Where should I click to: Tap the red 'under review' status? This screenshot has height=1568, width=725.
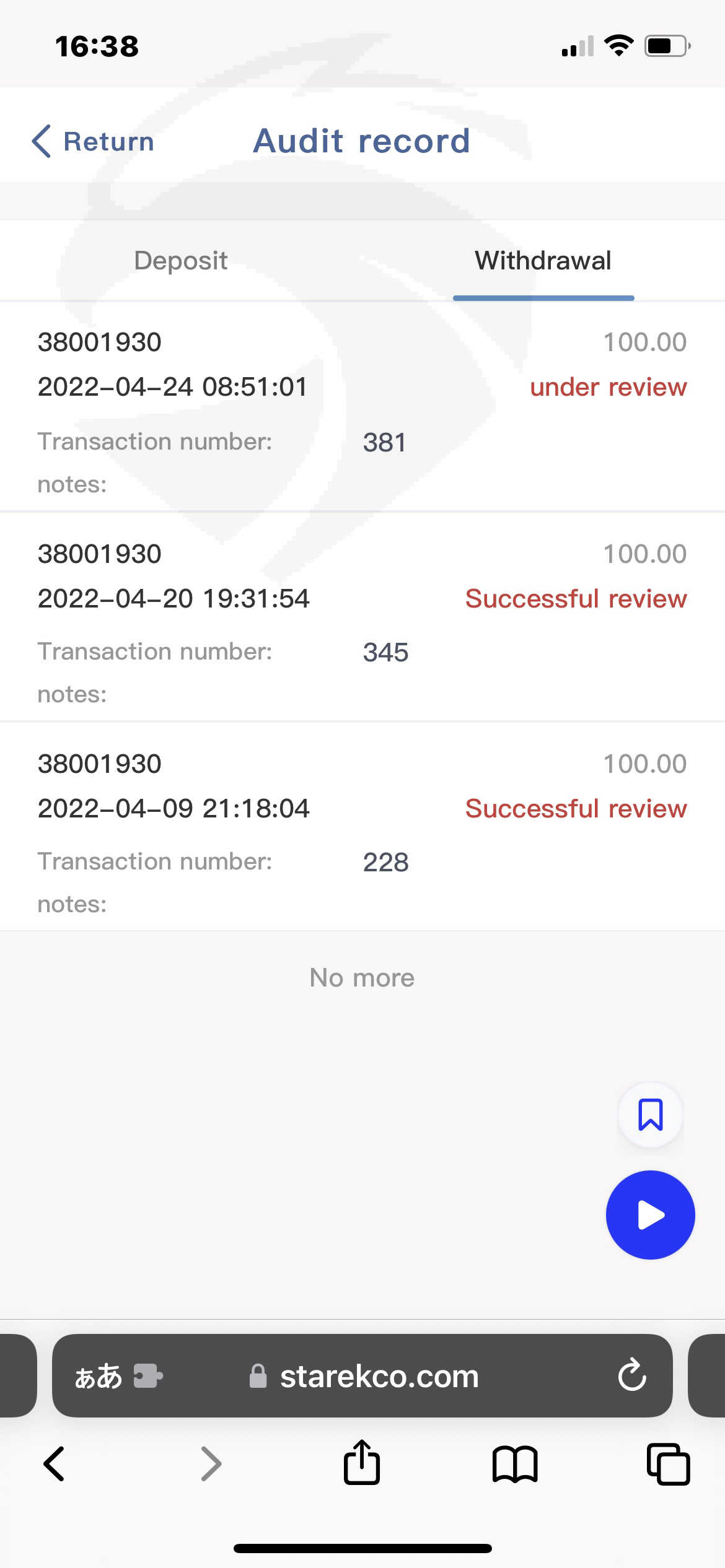[608, 387]
